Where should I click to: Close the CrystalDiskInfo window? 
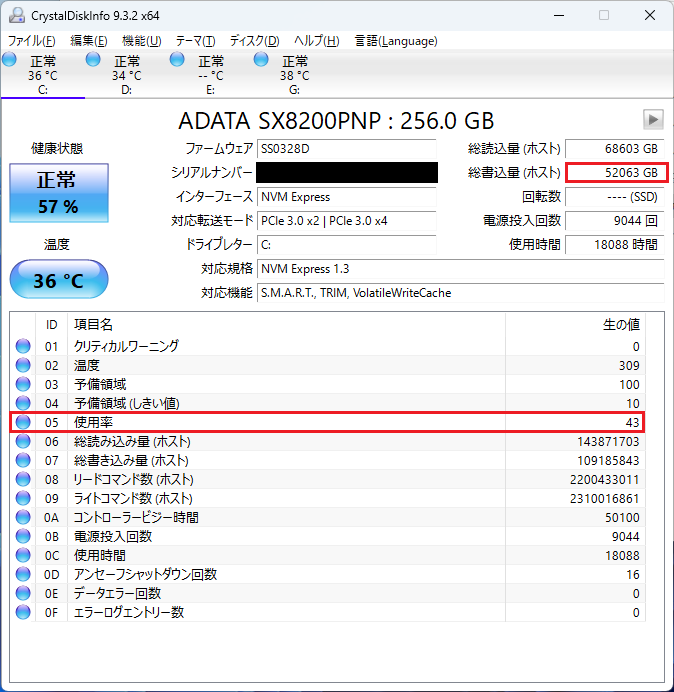(x=650, y=15)
